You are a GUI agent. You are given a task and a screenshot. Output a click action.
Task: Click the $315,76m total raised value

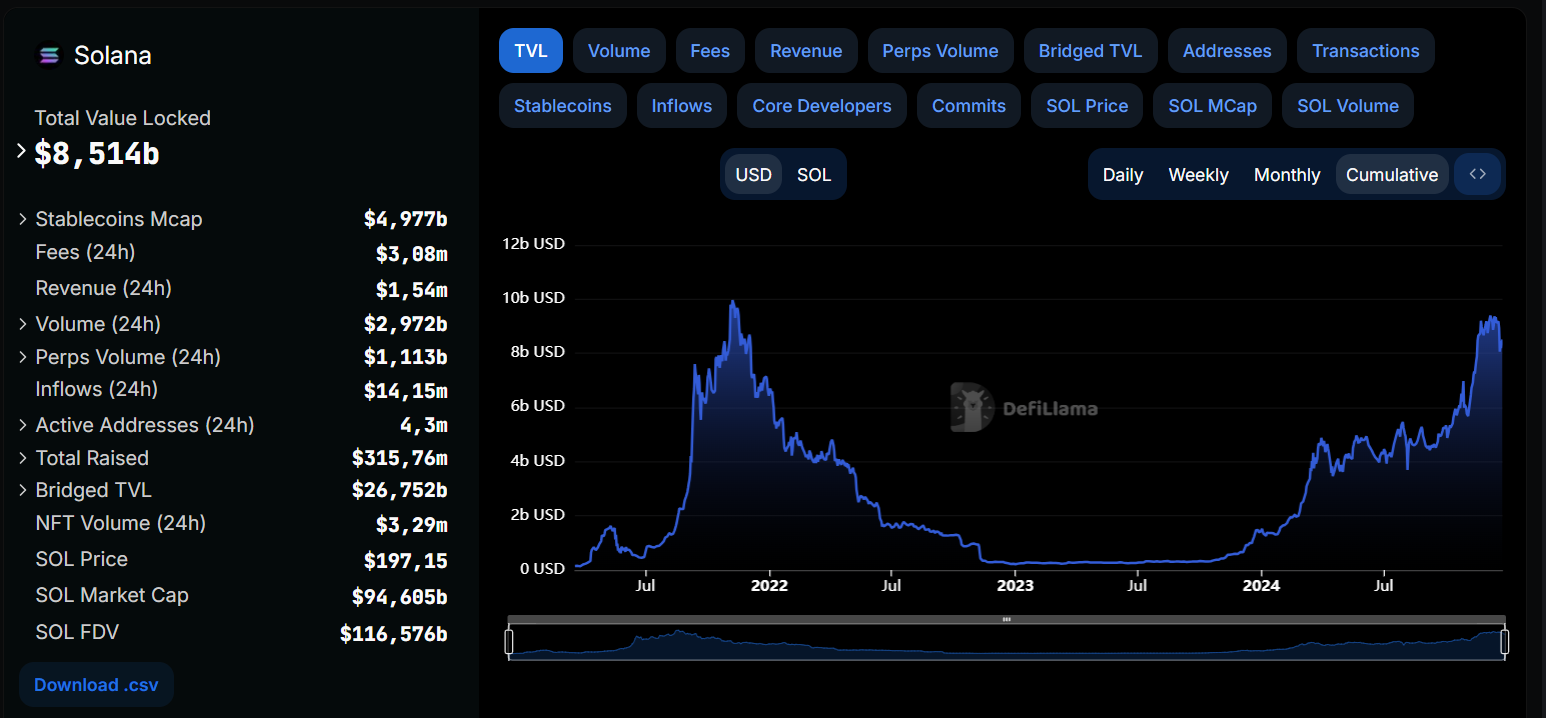tap(399, 458)
